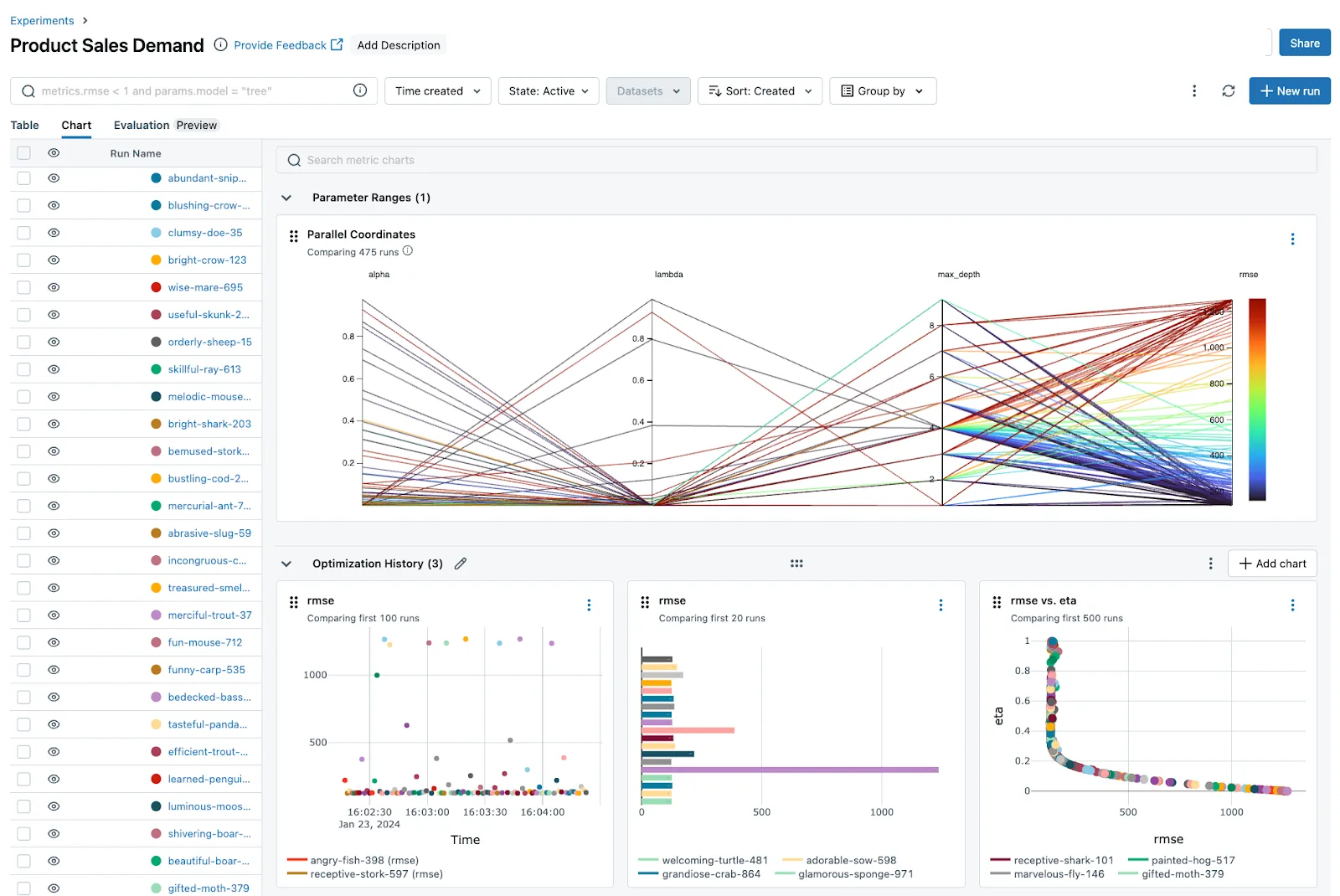Refresh the runs list

(x=1228, y=90)
